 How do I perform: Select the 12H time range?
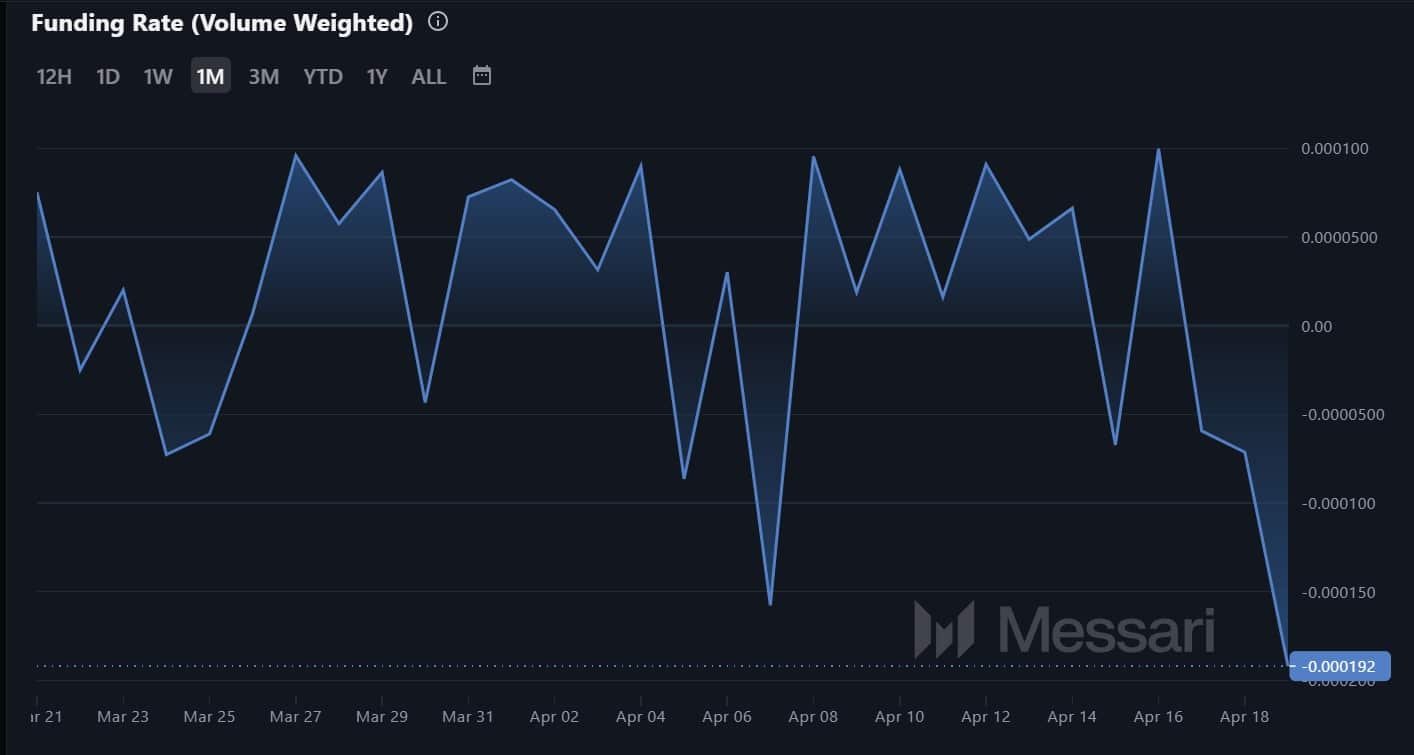pyautogui.click(x=54, y=76)
